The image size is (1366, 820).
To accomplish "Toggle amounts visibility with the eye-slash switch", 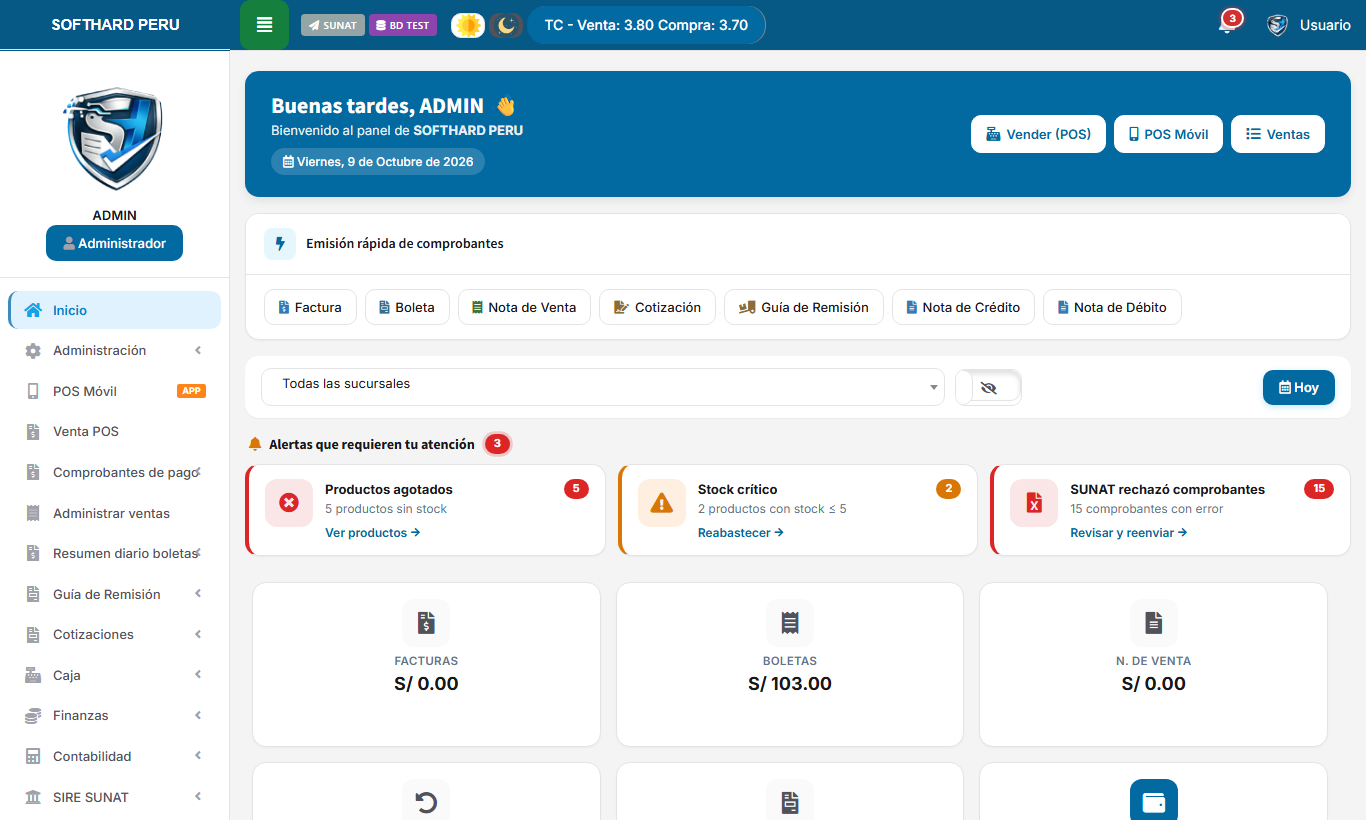I will [989, 388].
